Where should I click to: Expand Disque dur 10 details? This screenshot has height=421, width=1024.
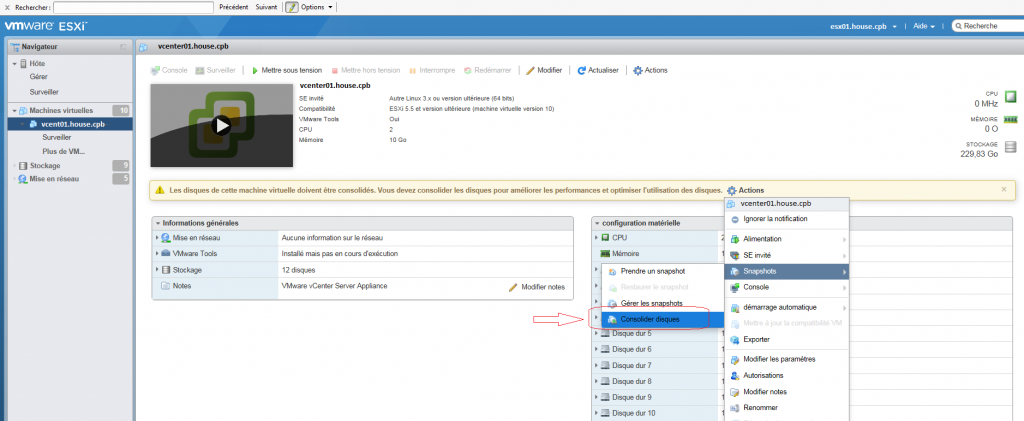coord(597,413)
